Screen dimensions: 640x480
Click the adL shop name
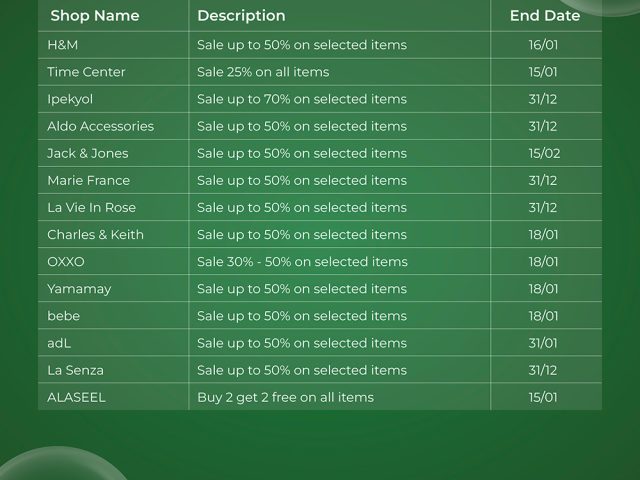pyautogui.click(x=59, y=342)
